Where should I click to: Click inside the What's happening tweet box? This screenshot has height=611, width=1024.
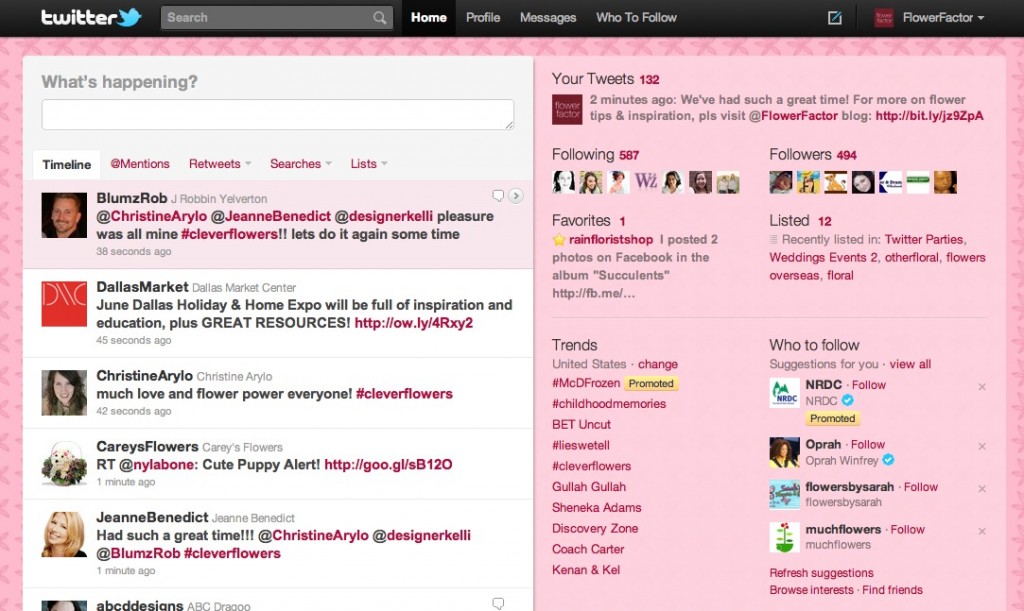pyautogui.click(x=278, y=115)
